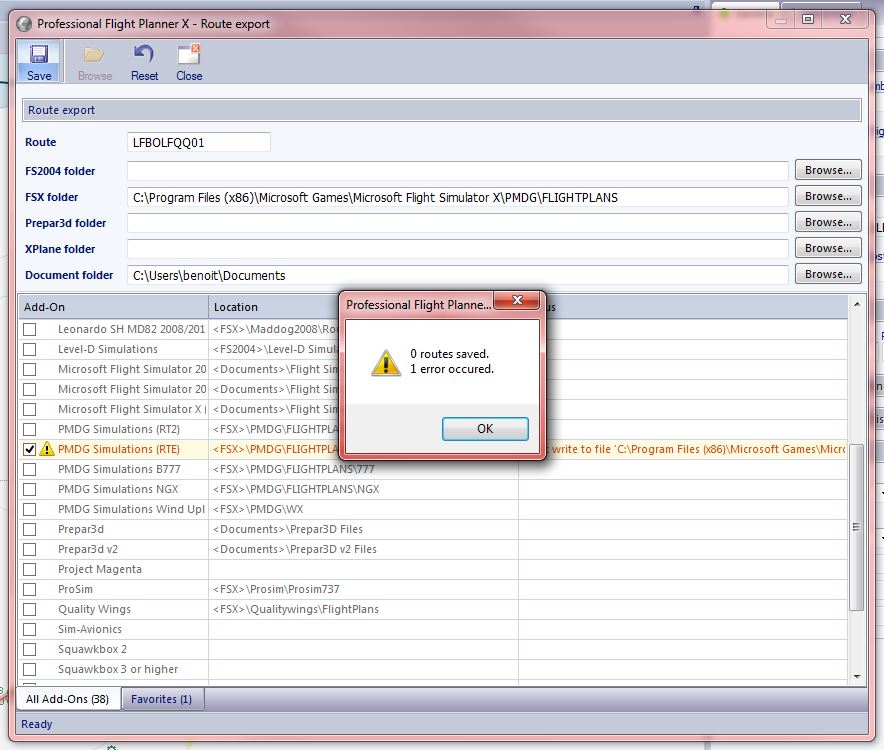Select the '<FSX>\PMDG\FLIGHTPLANS\777' location cell
Screen dimensions: 884x750
(363, 469)
